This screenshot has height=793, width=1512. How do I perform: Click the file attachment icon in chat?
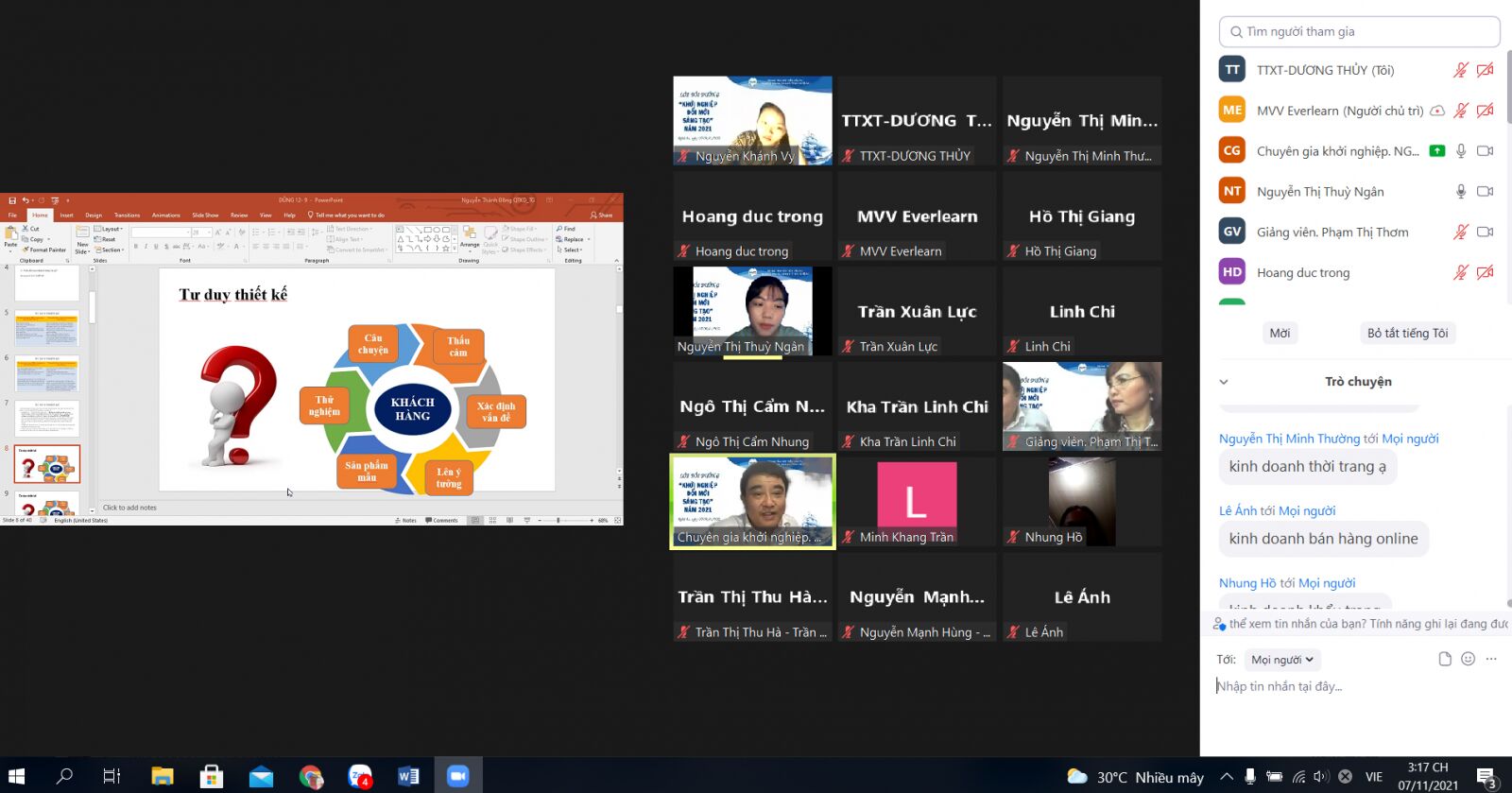pos(1444,659)
